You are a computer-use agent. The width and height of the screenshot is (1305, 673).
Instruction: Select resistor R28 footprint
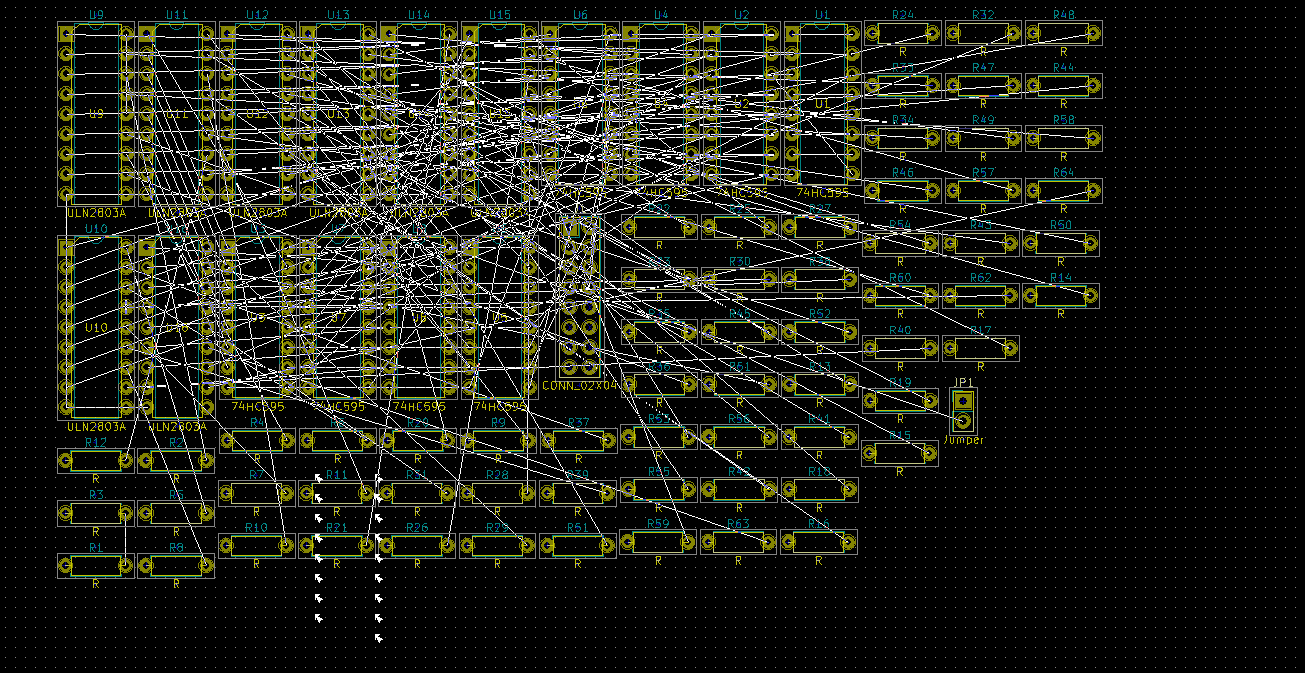(499, 492)
